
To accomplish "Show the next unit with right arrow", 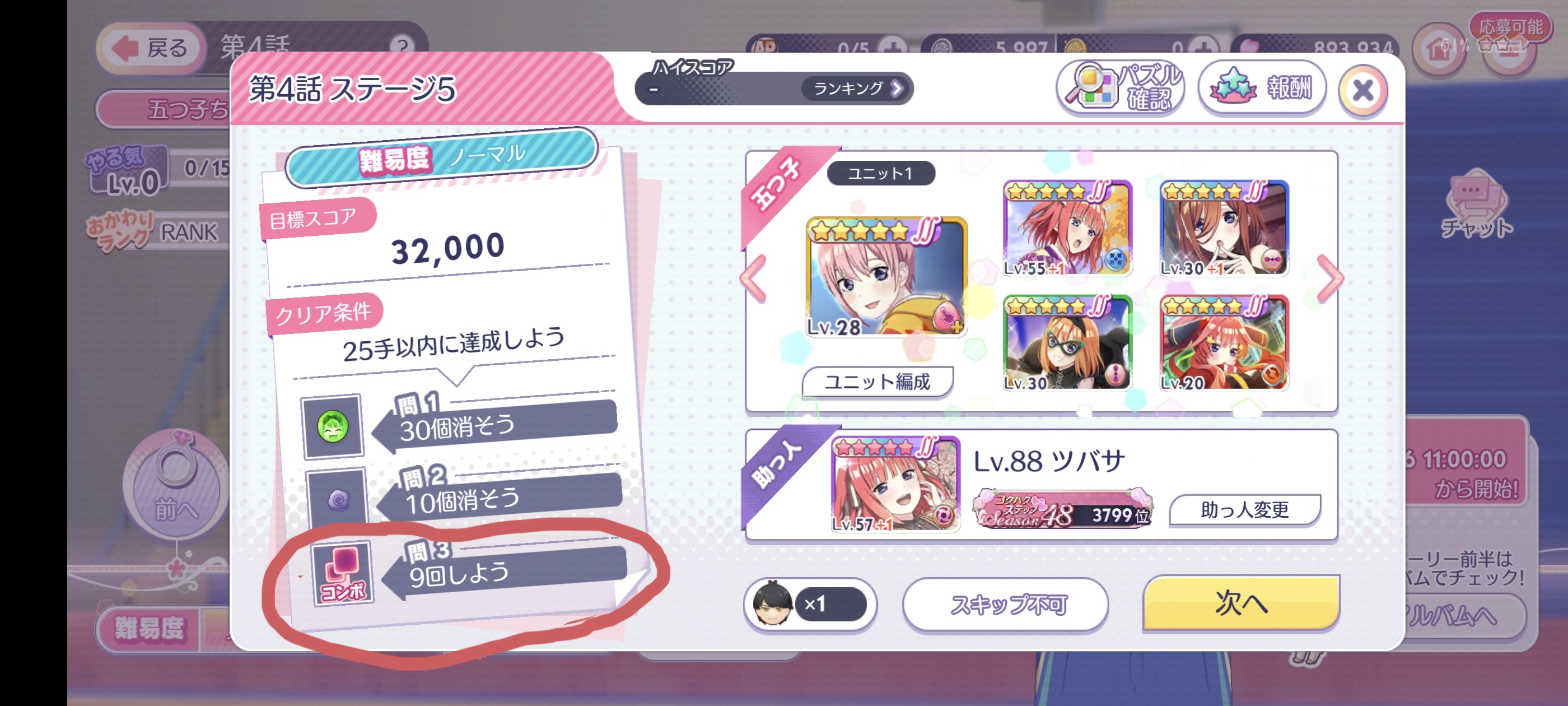I will point(1329,278).
